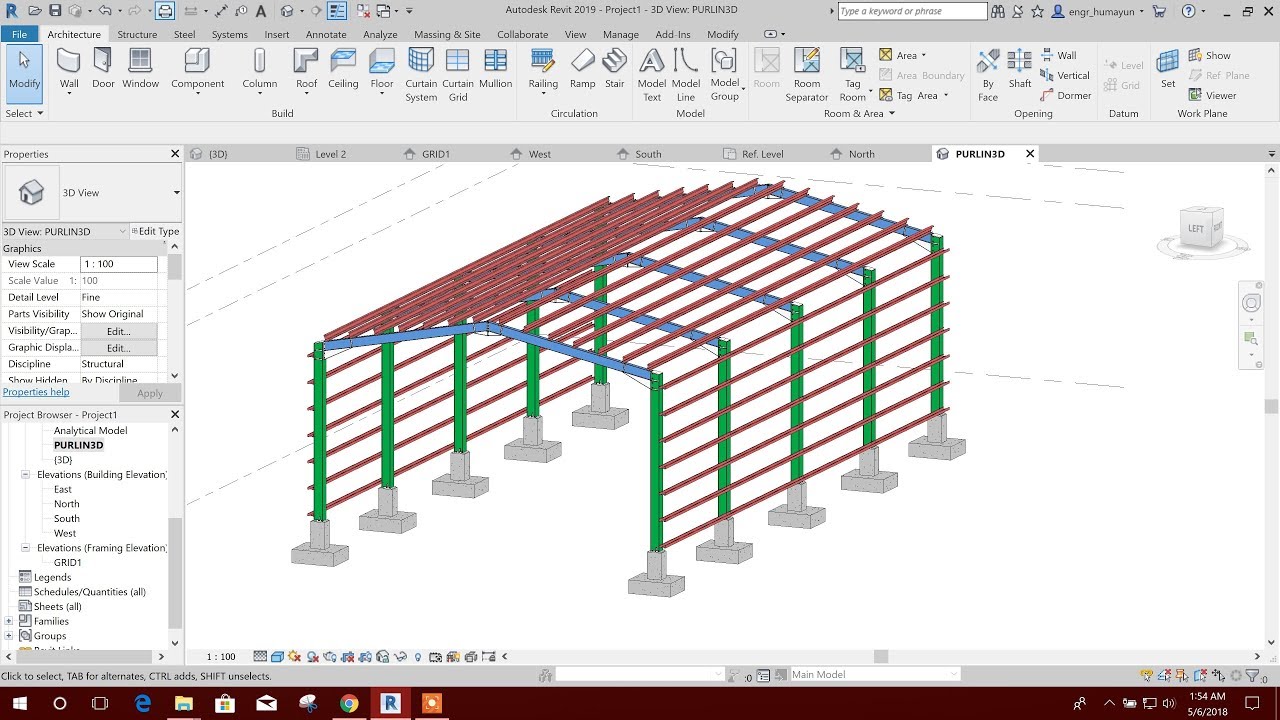Click the Properties help link
This screenshot has width=1280, height=720.
pos(36,391)
